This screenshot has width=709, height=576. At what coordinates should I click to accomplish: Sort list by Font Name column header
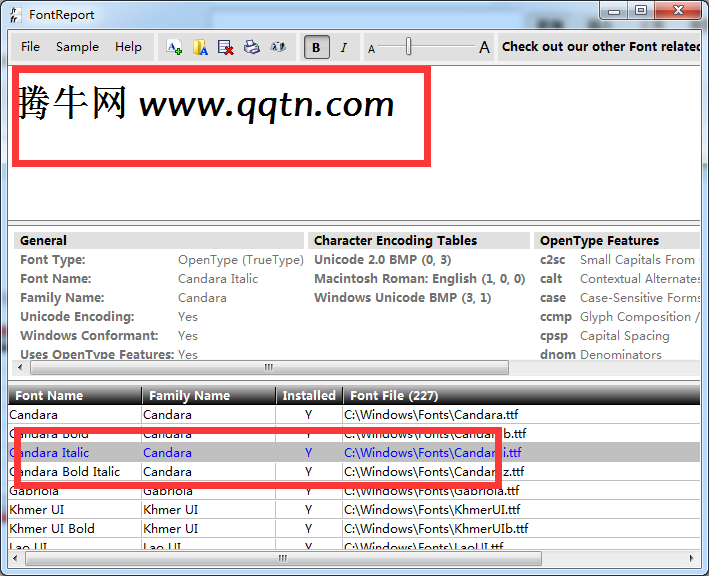click(74, 396)
